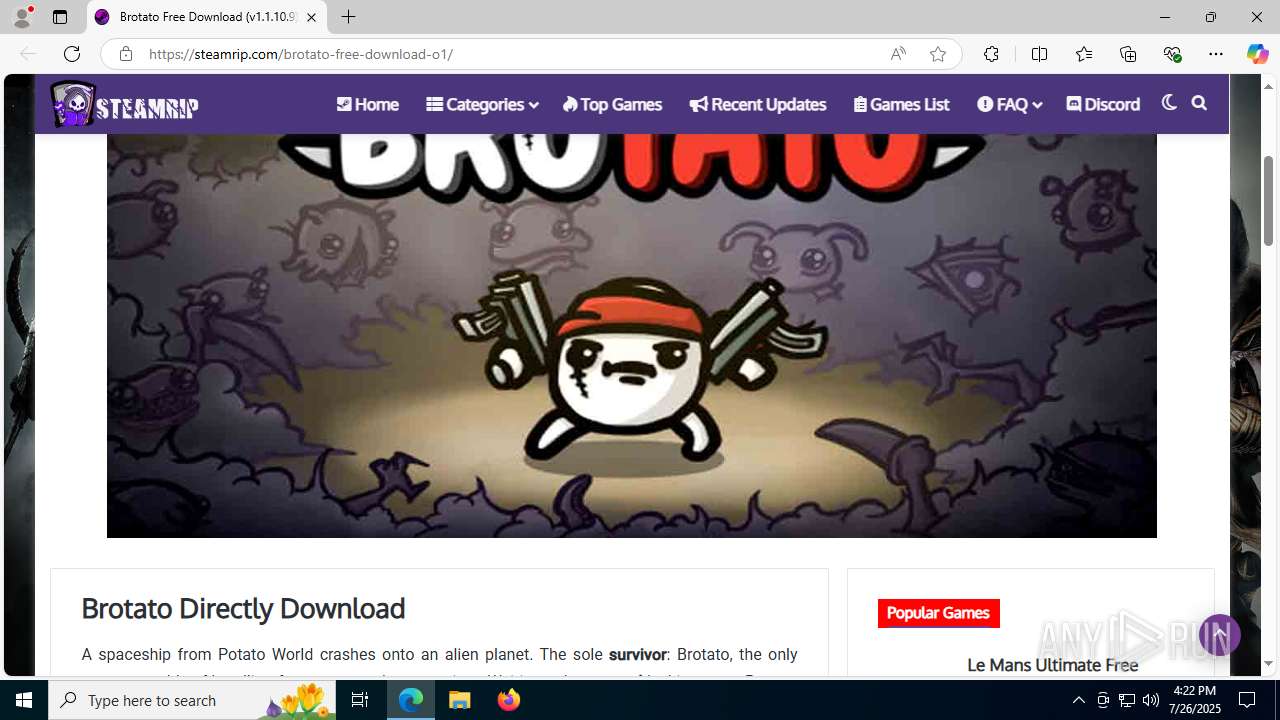This screenshot has width=1280, height=720.
Task: Open the Copilot sidebar
Action: coord(1257,54)
